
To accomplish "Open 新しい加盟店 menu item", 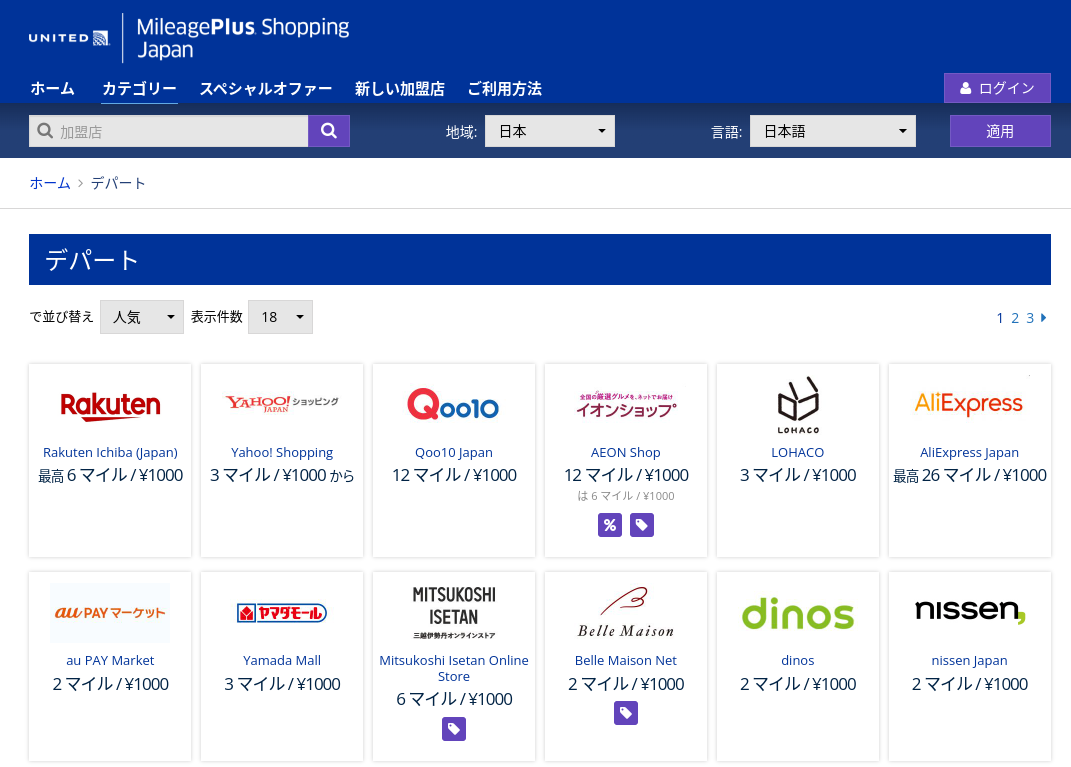I will (400, 89).
